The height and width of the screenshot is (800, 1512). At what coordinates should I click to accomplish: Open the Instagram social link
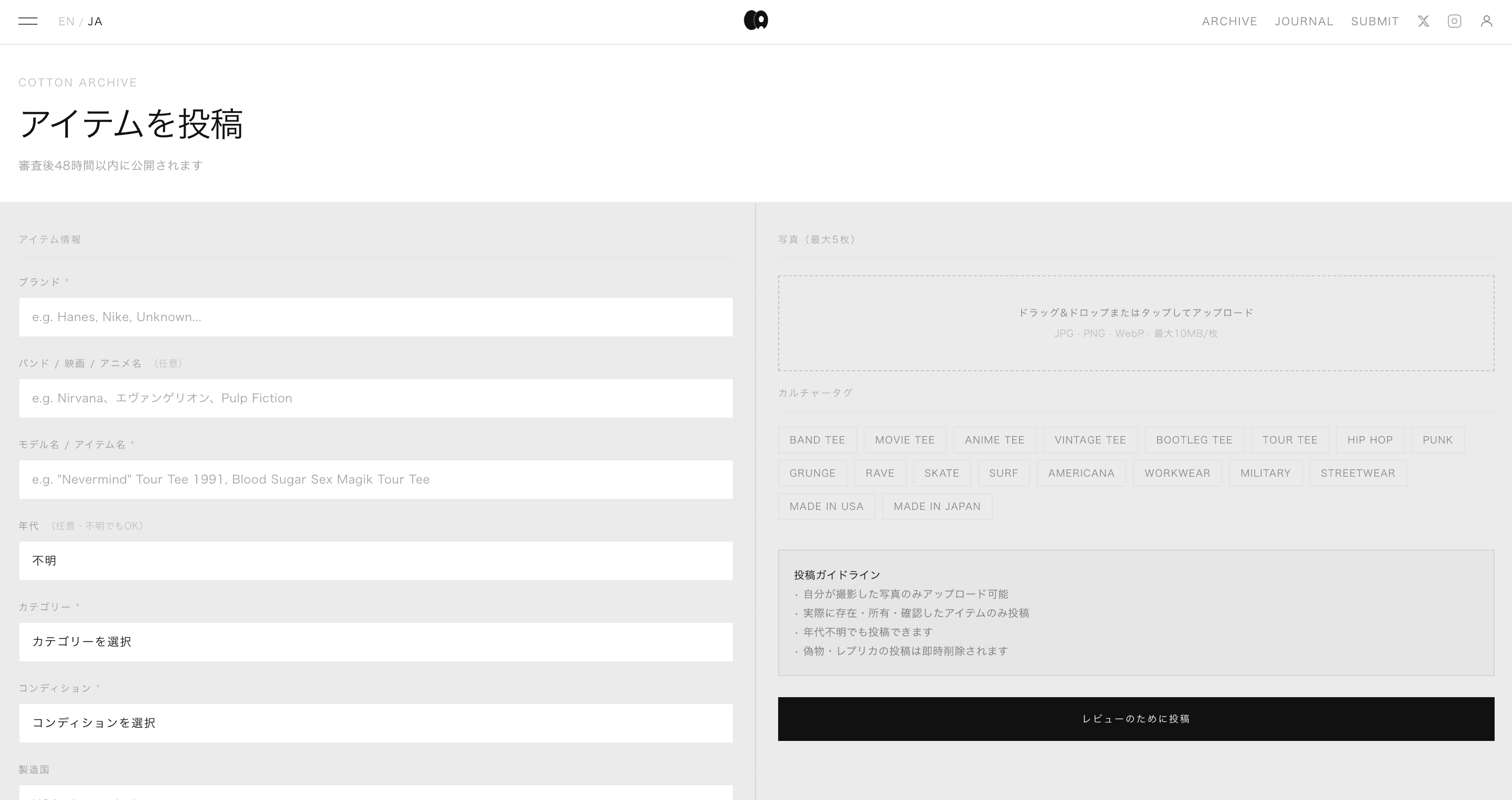click(1455, 21)
